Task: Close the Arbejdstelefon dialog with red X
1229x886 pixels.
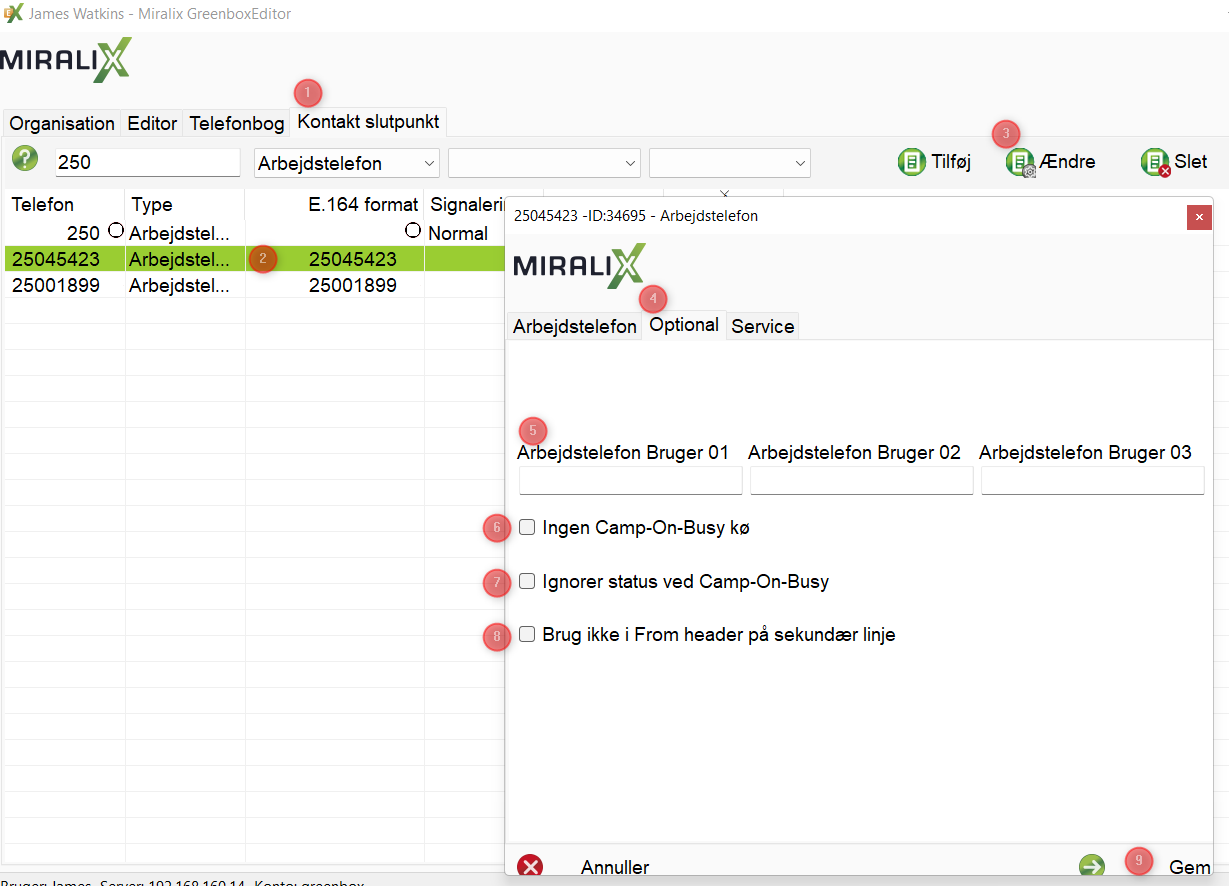Action: 1199,217
